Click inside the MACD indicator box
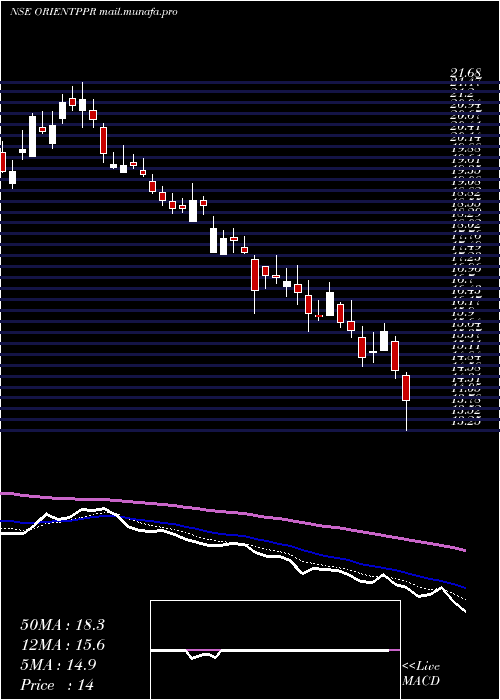Viewport: 500px width, 700px height. tap(275, 650)
